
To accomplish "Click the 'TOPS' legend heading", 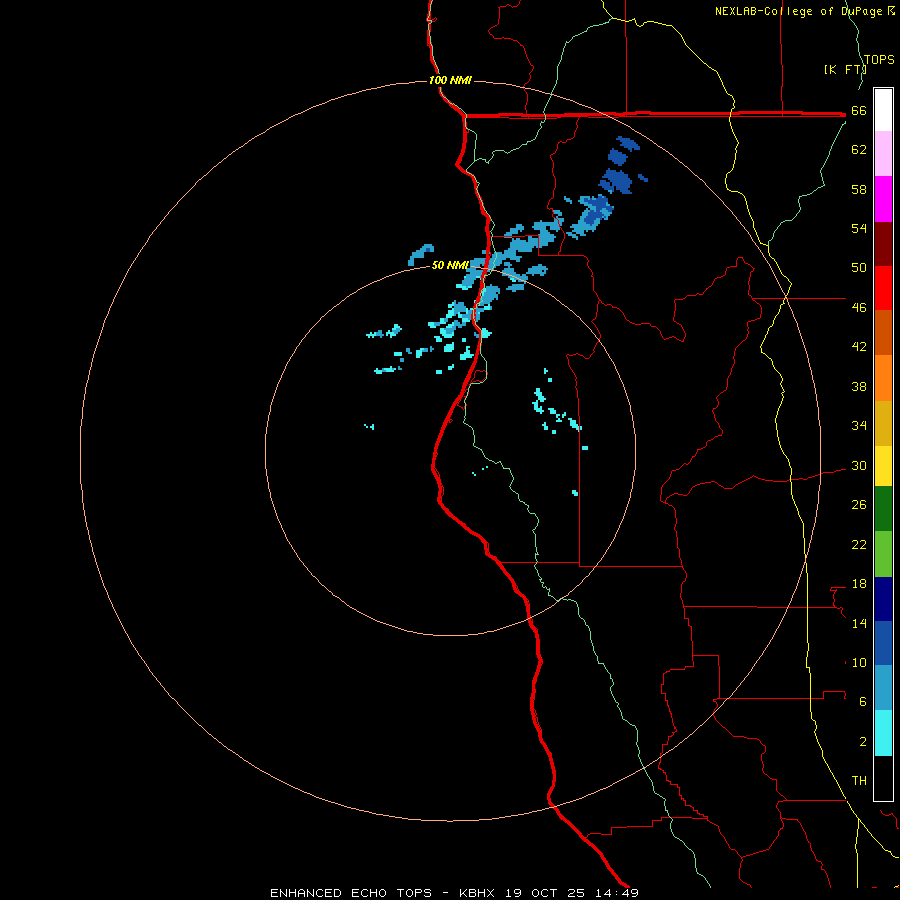I will coord(879,60).
